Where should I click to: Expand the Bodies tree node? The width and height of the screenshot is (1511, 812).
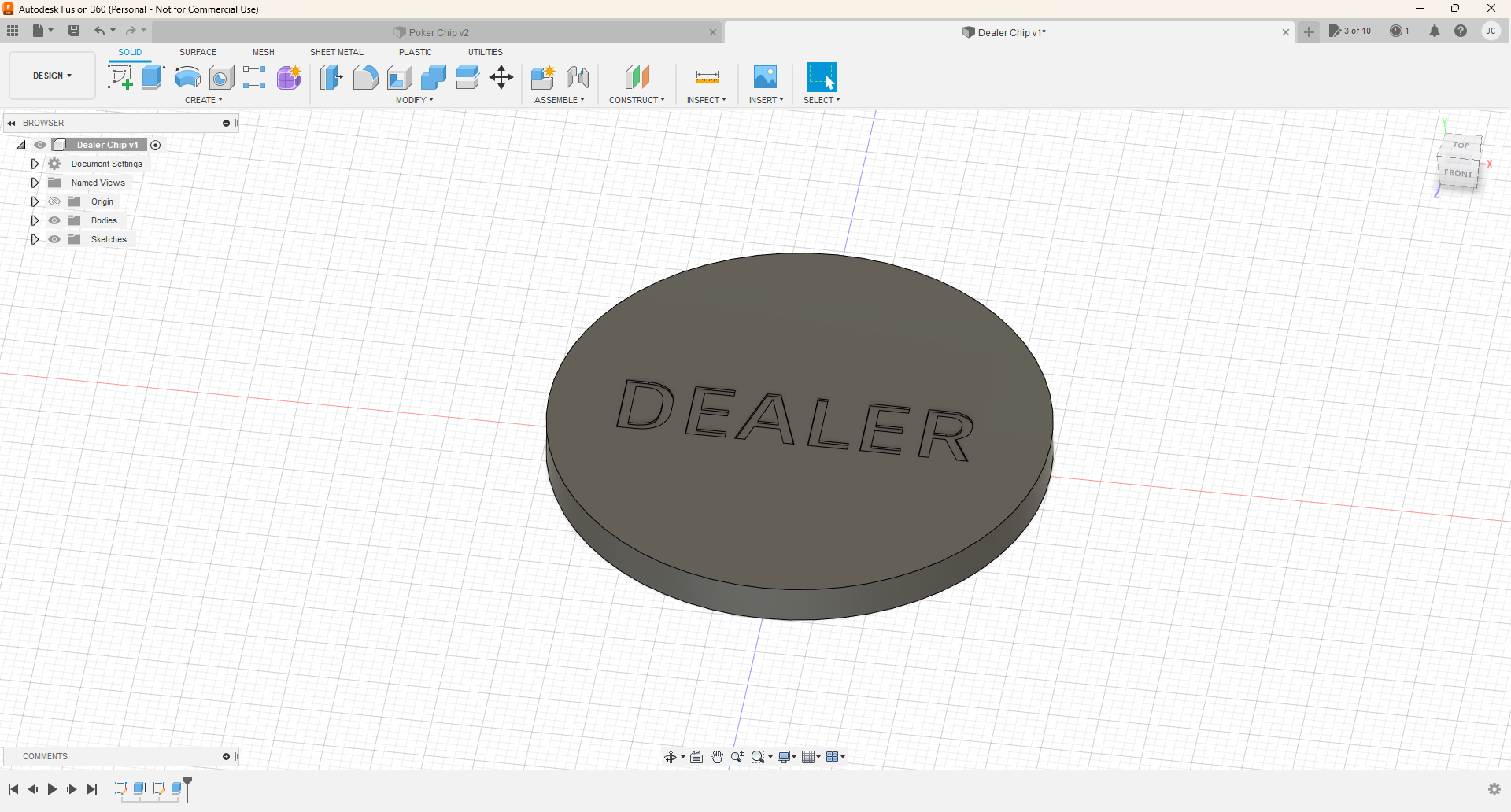[x=35, y=220]
